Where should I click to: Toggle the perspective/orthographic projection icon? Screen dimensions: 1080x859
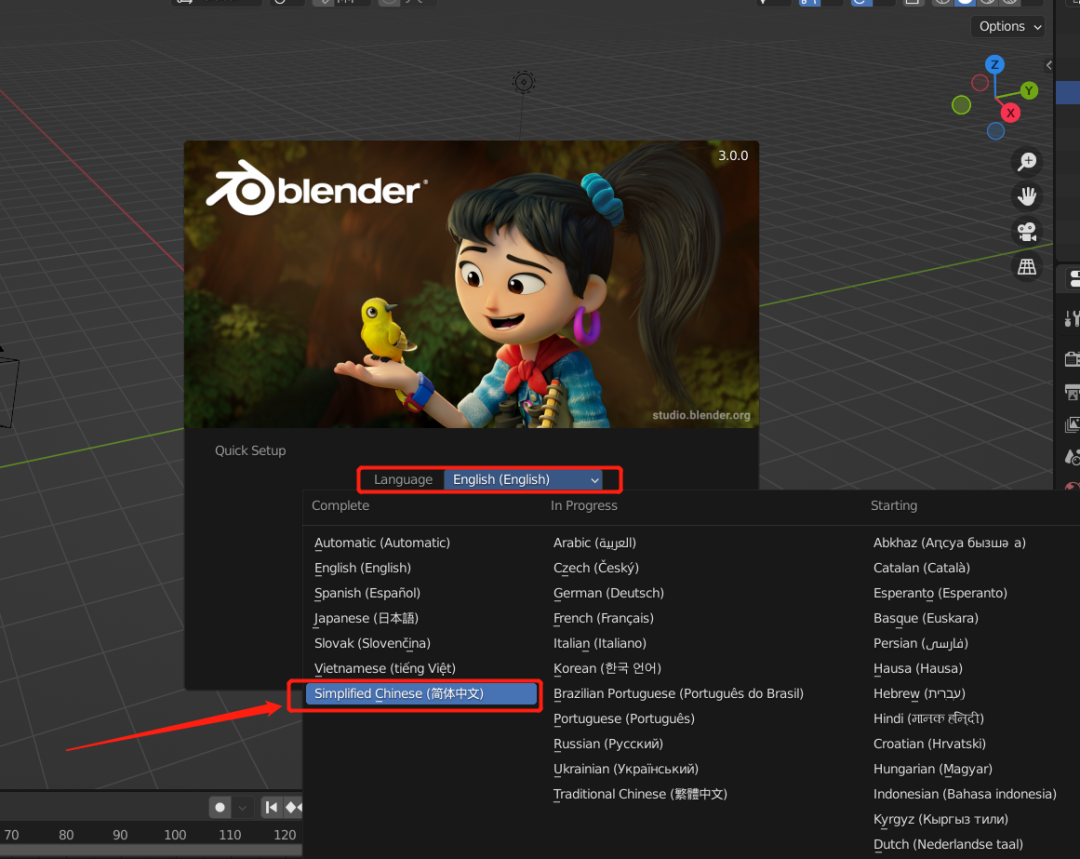1027,266
